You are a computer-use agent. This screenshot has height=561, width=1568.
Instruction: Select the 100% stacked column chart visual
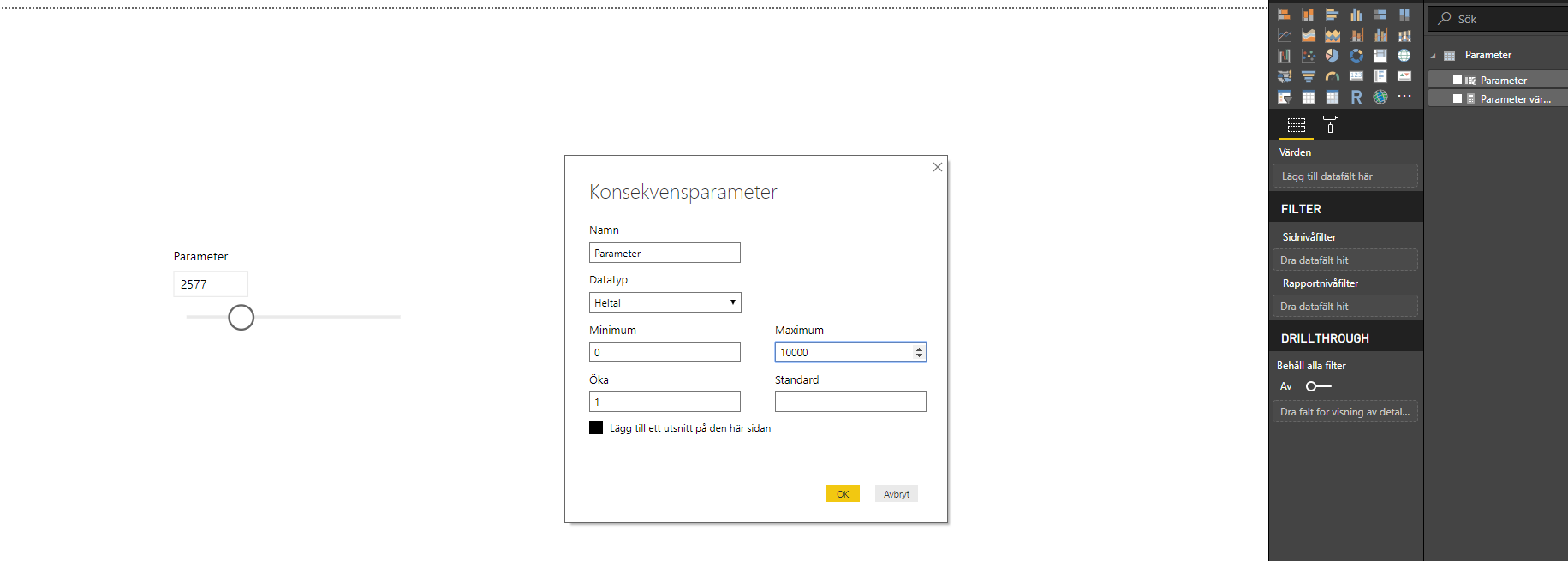click(x=1404, y=15)
